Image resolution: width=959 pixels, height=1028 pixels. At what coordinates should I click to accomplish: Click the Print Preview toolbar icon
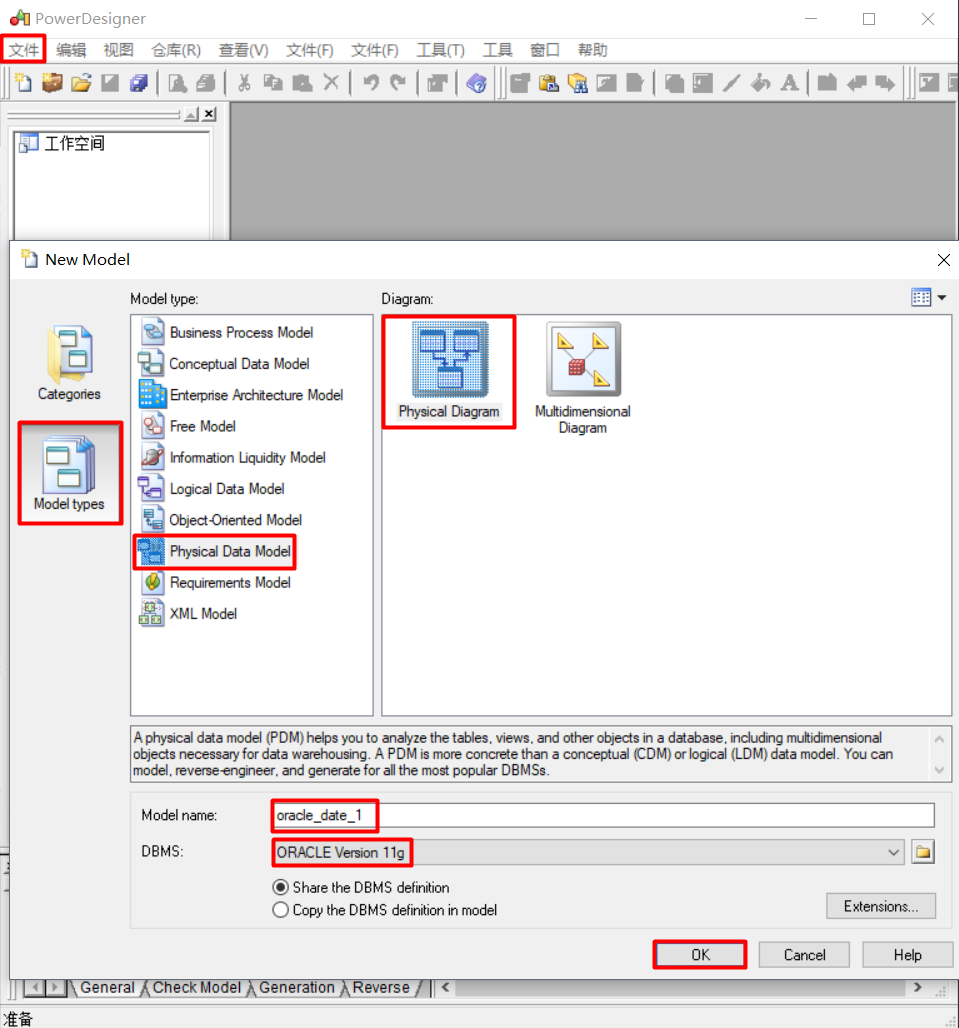[x=178, y=83]
